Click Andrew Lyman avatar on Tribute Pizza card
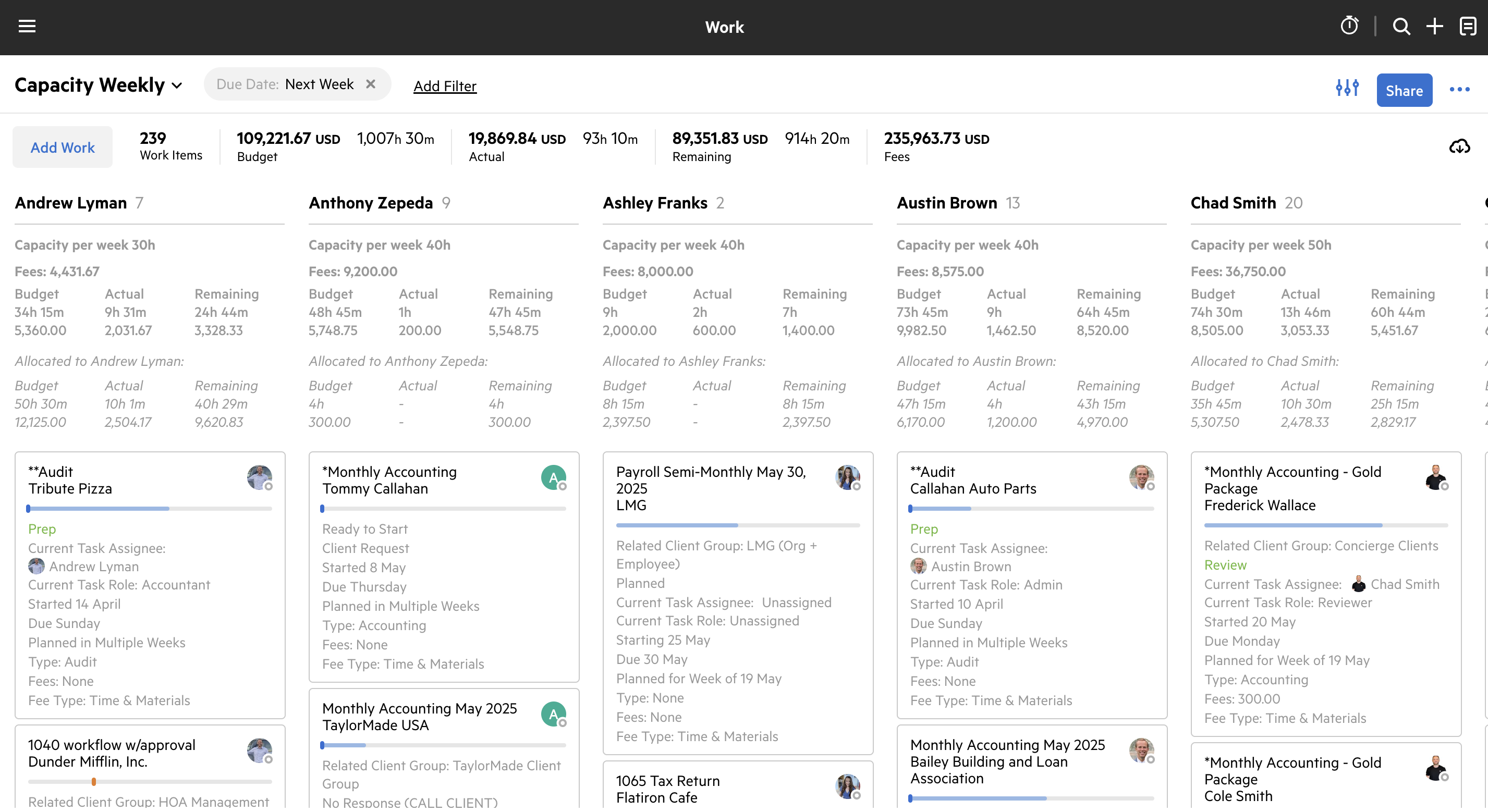Screen dimensions: 1488x812 point(259,477)
